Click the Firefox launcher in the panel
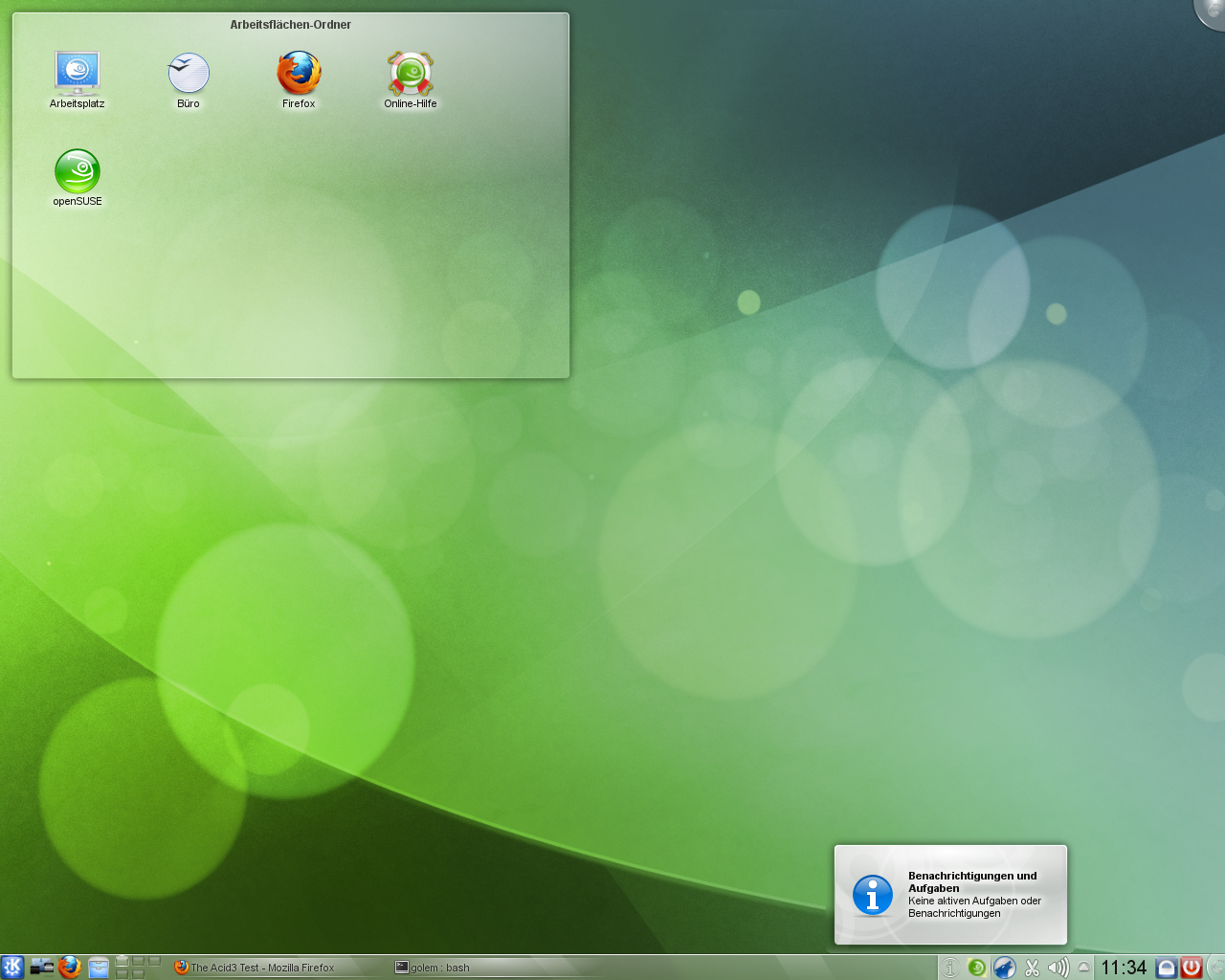 pos(69,967)
